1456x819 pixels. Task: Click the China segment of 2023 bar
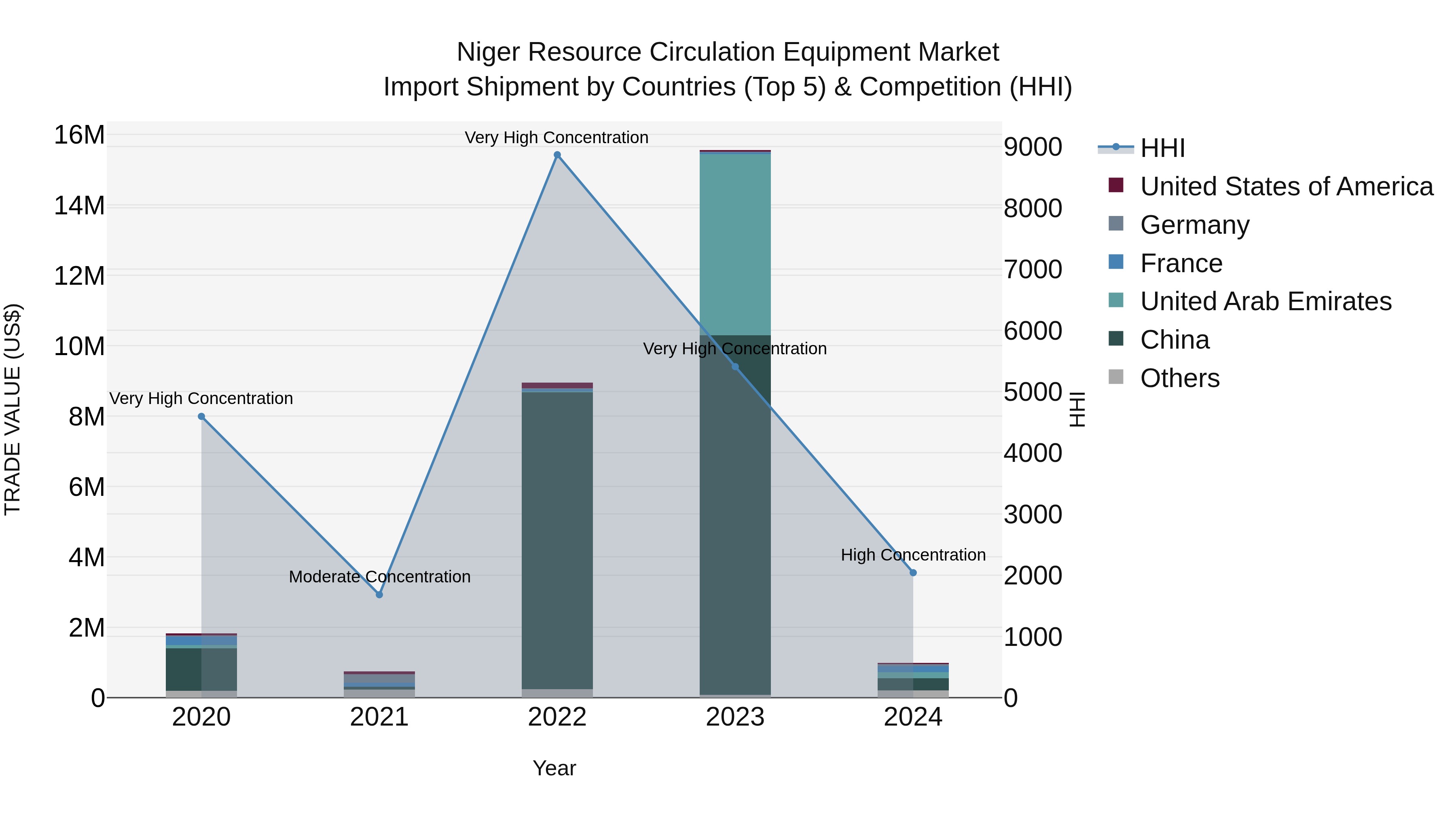coord(735,515)
